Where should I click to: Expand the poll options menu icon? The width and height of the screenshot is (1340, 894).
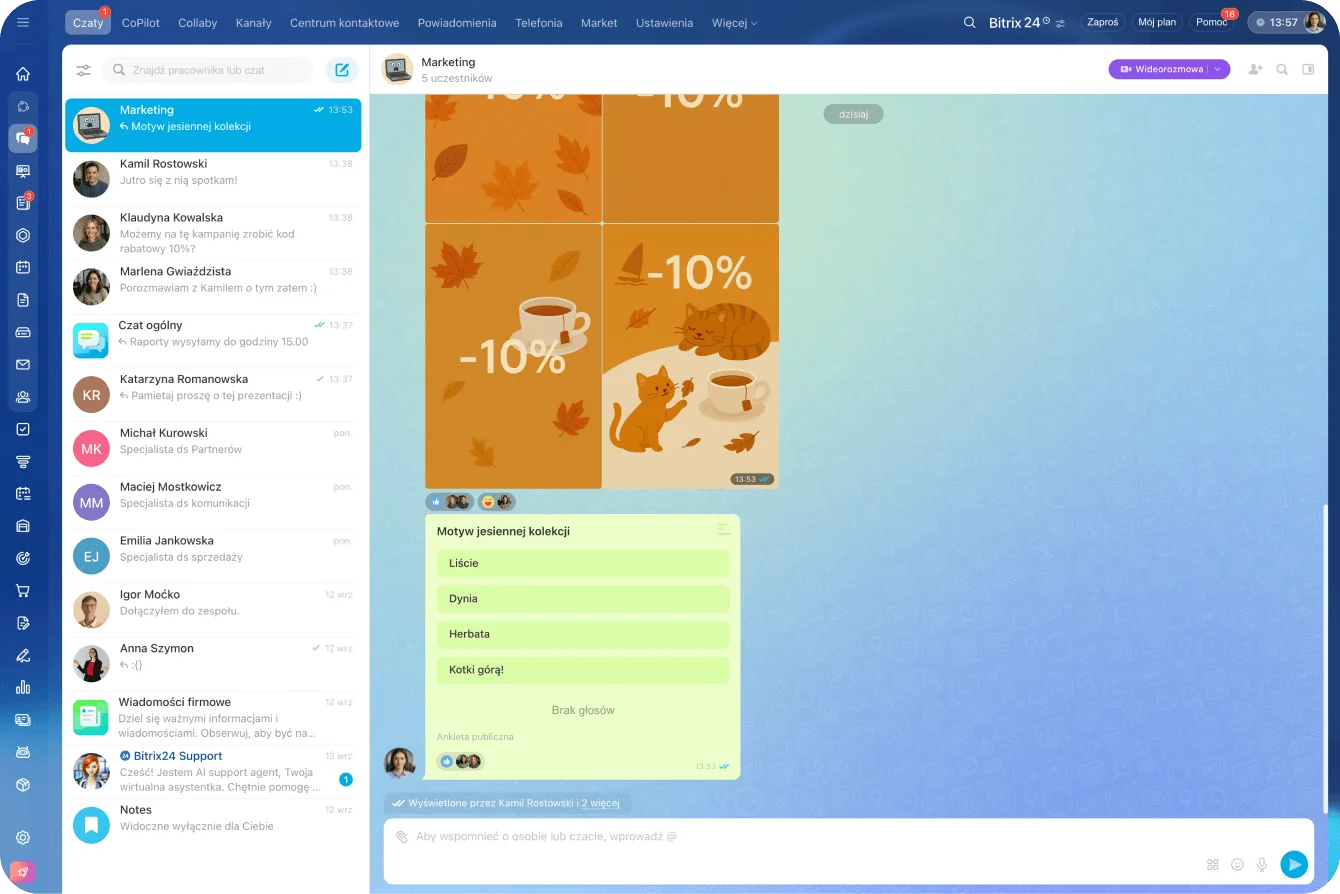tap(723, 530)
